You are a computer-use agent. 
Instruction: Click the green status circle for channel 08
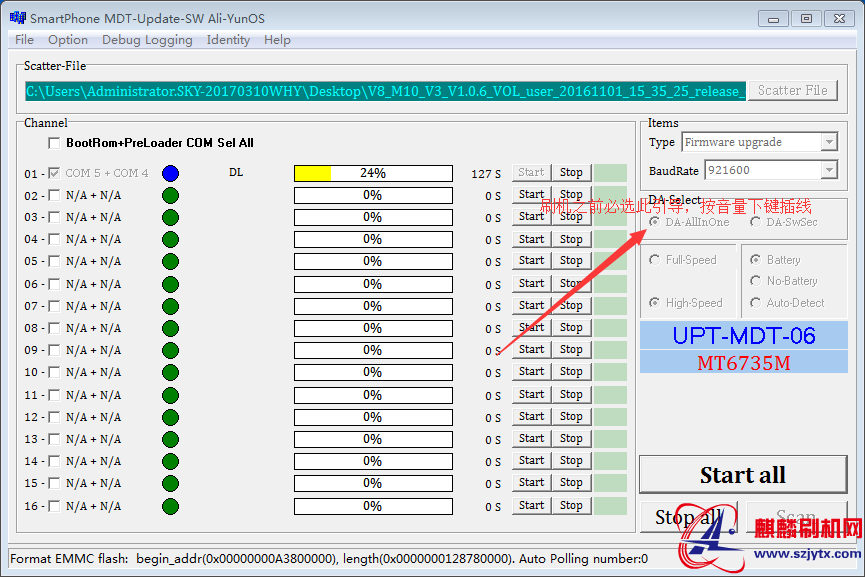(170, 328)
